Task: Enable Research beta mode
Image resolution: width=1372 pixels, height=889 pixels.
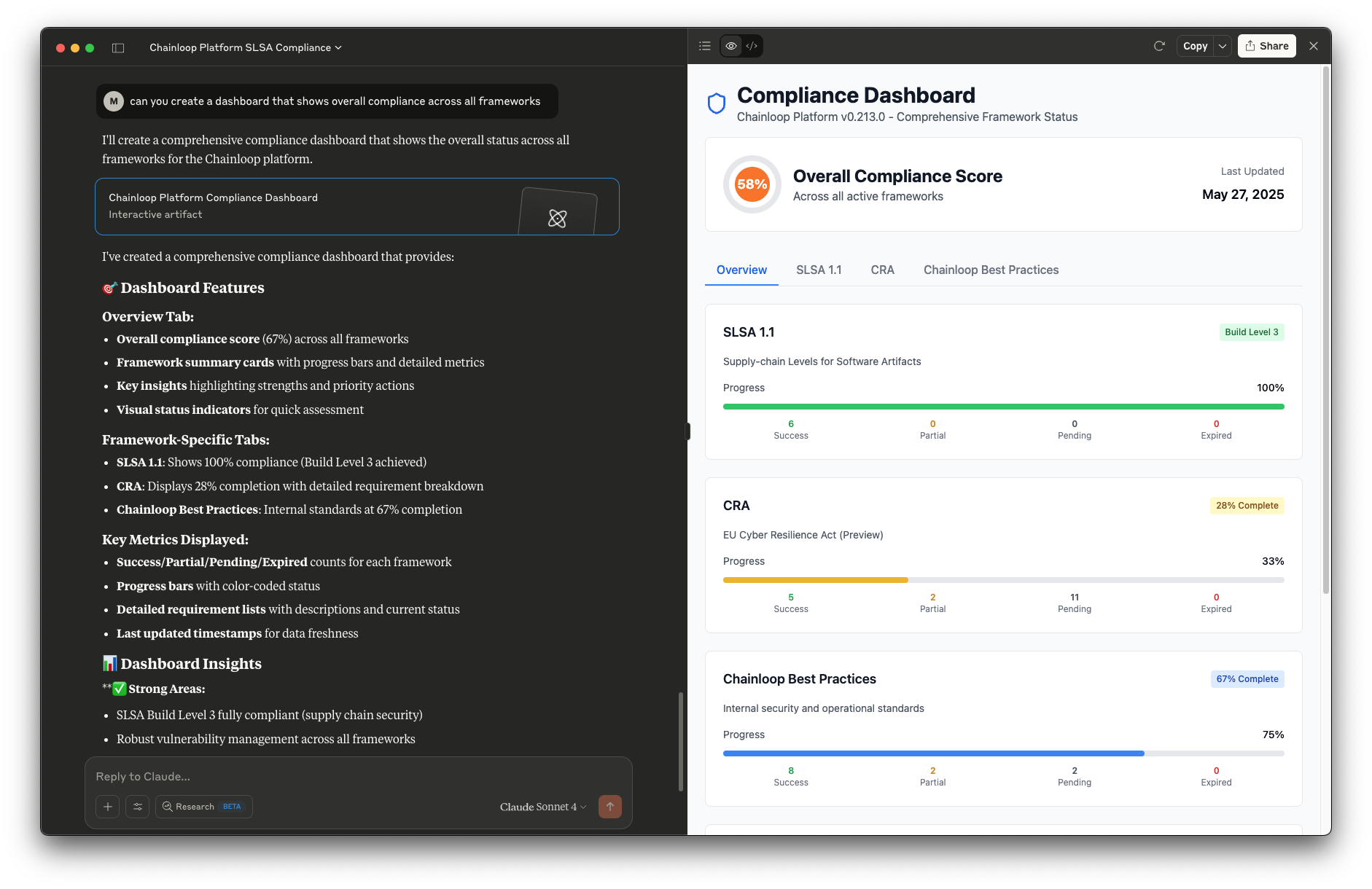Action: (x=203, y=807)
